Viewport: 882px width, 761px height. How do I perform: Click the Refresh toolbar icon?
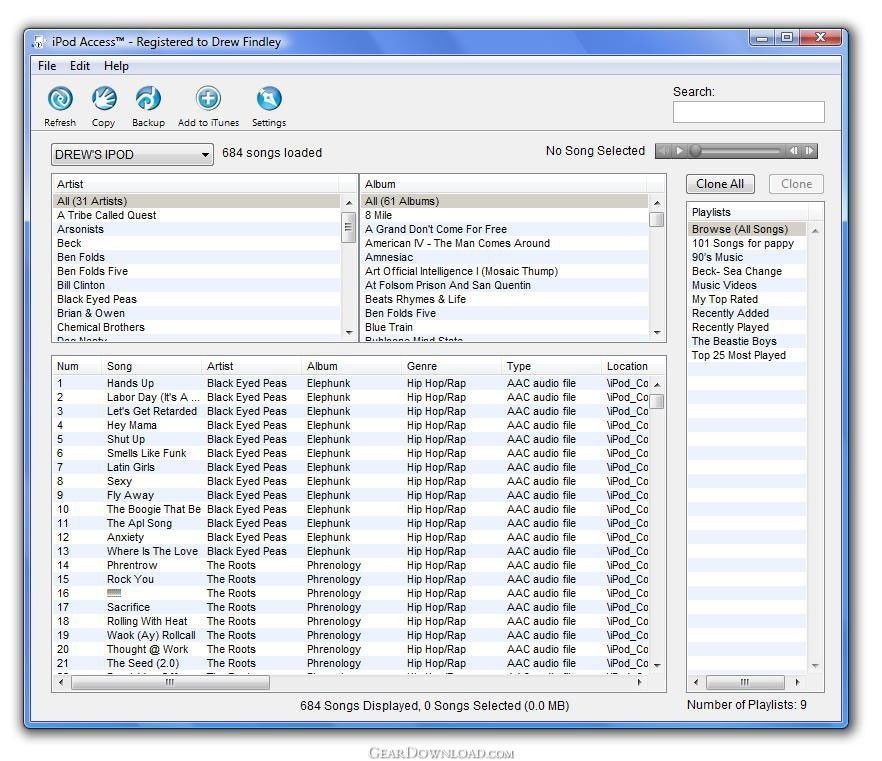[60, 99]
